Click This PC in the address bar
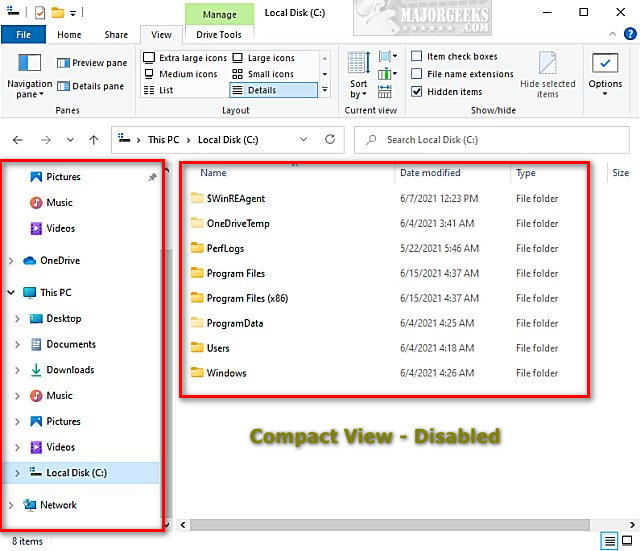 pyautogui.click(x=164, y=140)
